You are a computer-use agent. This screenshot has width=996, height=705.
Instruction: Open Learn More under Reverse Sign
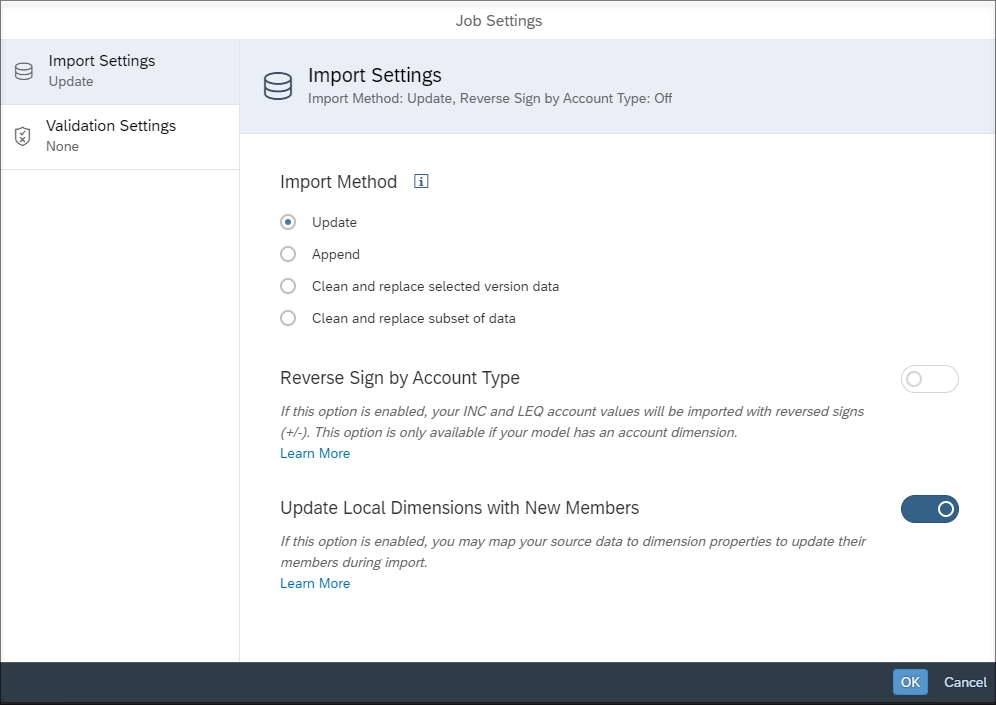tap(315, 453)
